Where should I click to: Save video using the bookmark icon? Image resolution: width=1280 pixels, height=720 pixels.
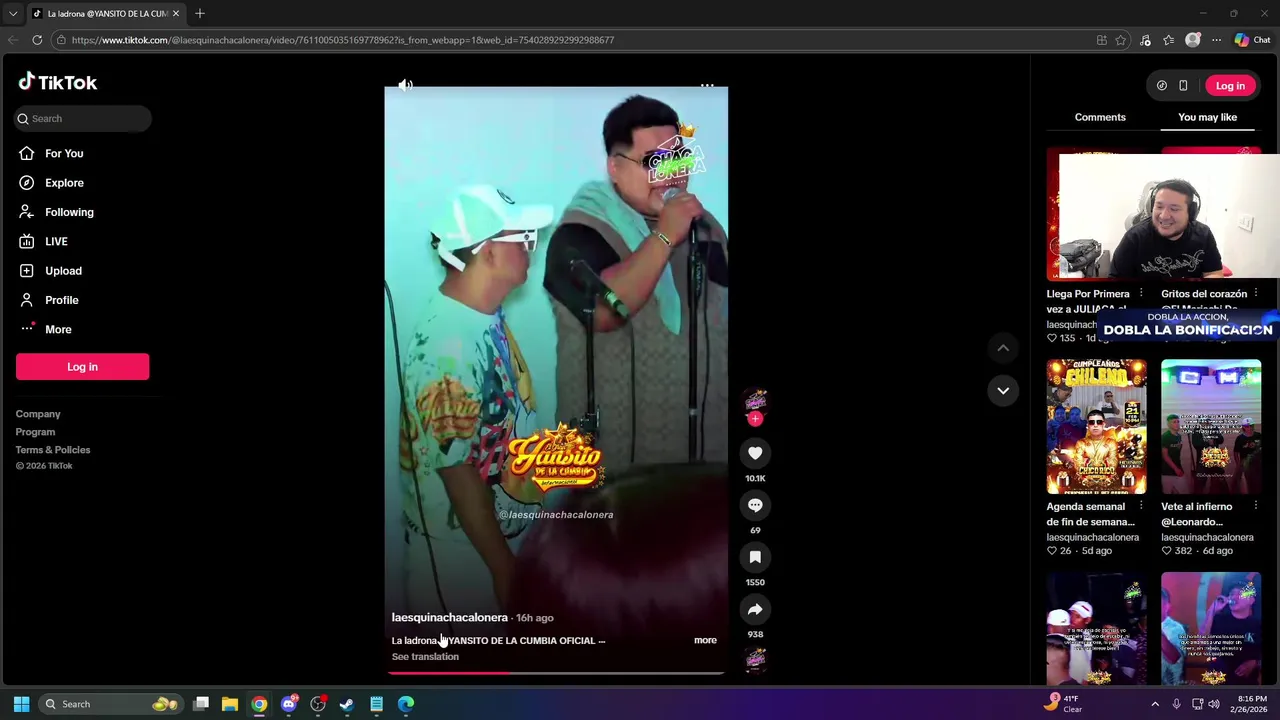755,557
